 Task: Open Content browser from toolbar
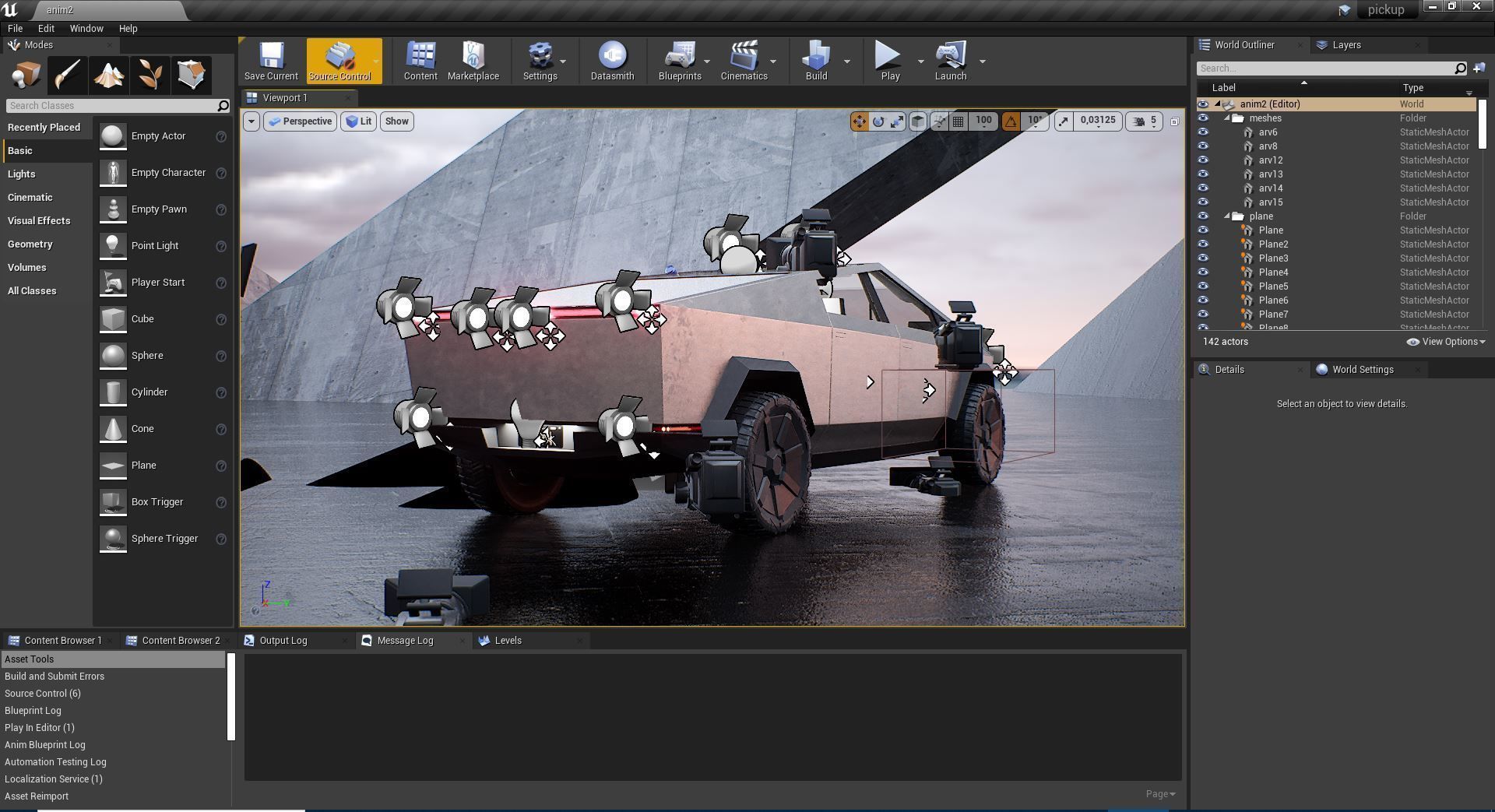pos(420,61)
